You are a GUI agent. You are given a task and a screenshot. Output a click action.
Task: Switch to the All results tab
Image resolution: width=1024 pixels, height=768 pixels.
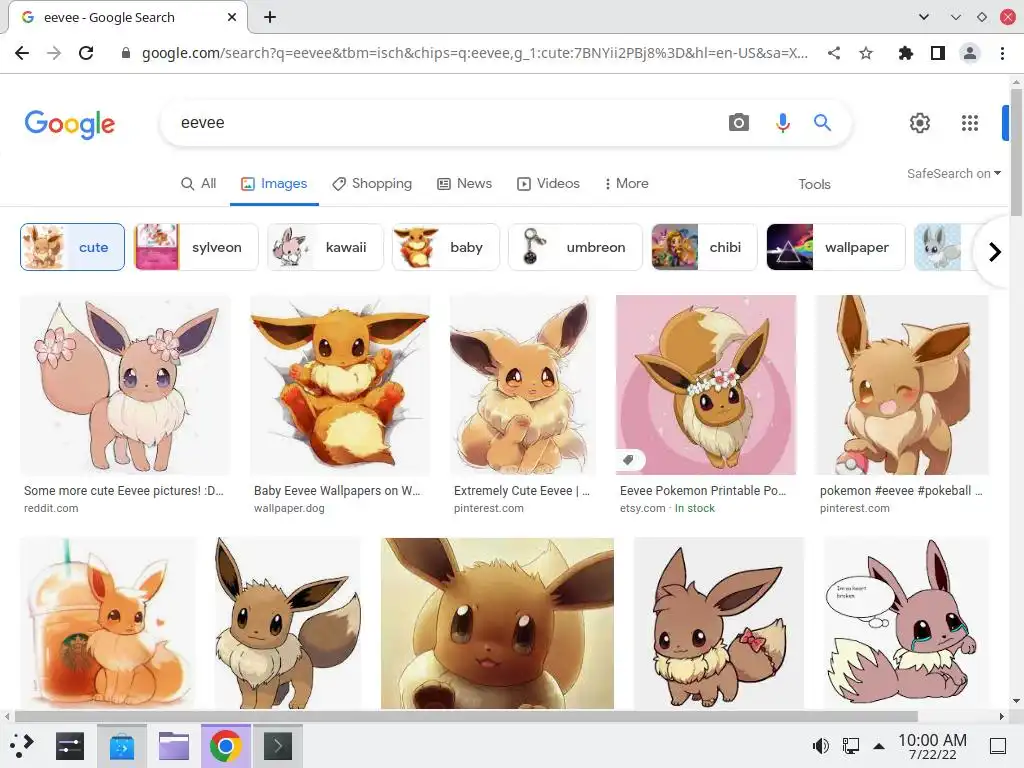click(x=199, y=184)
